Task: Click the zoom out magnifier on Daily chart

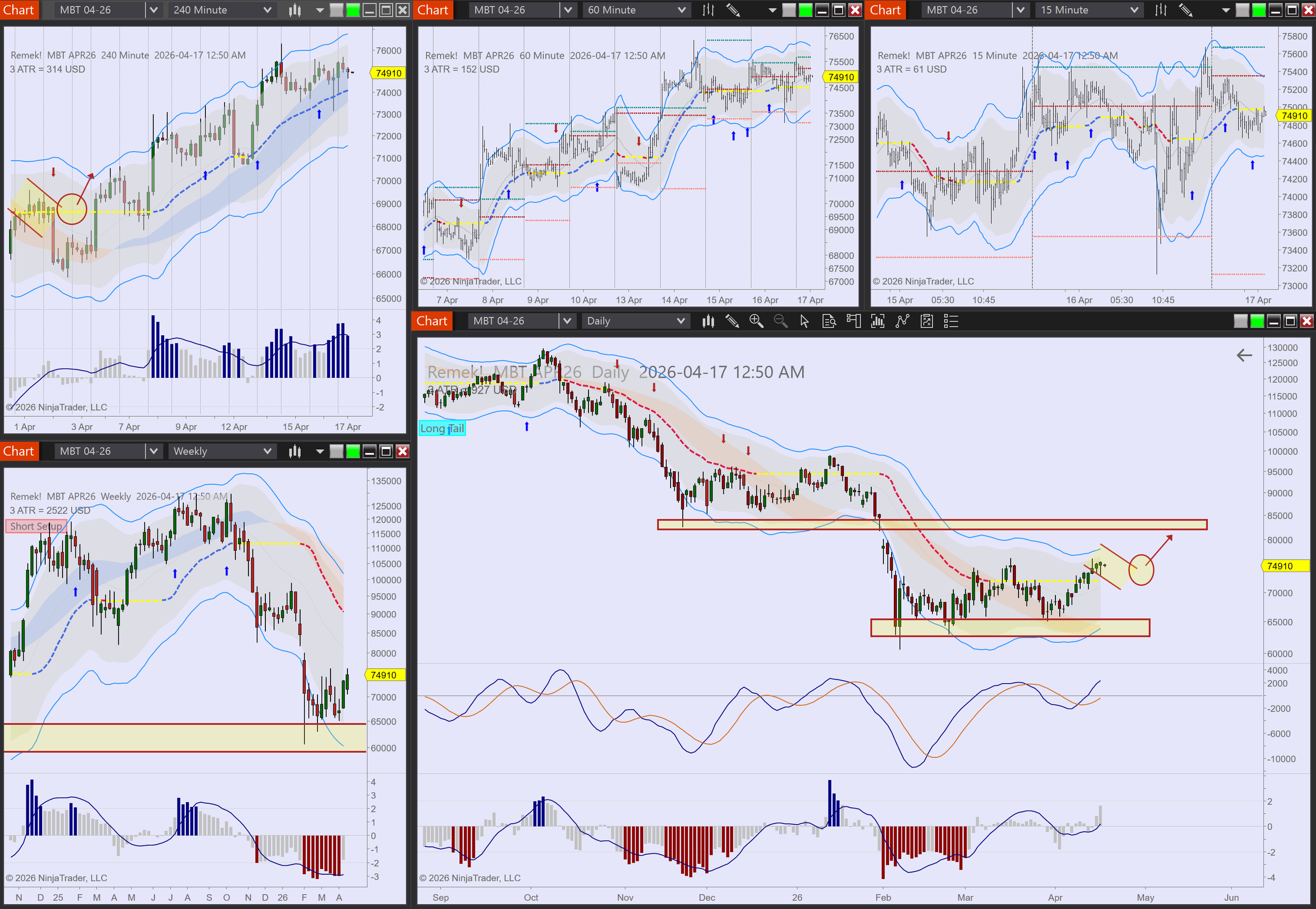Action: click(x=780, y=321)
